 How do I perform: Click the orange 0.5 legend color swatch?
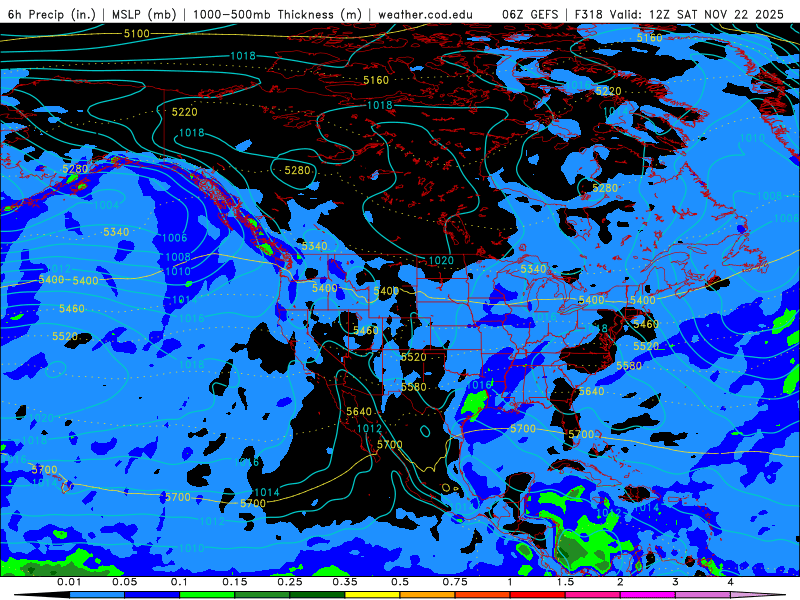click(x=428, y=595)
